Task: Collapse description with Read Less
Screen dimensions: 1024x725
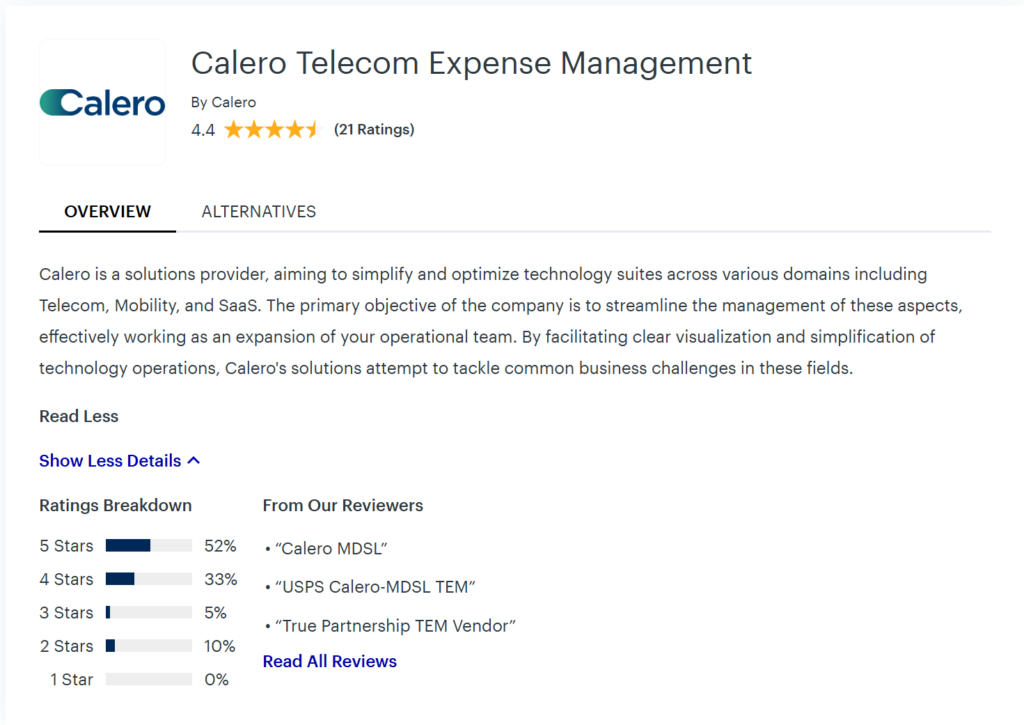Action: pyautogui.click(x=79, y=416)
